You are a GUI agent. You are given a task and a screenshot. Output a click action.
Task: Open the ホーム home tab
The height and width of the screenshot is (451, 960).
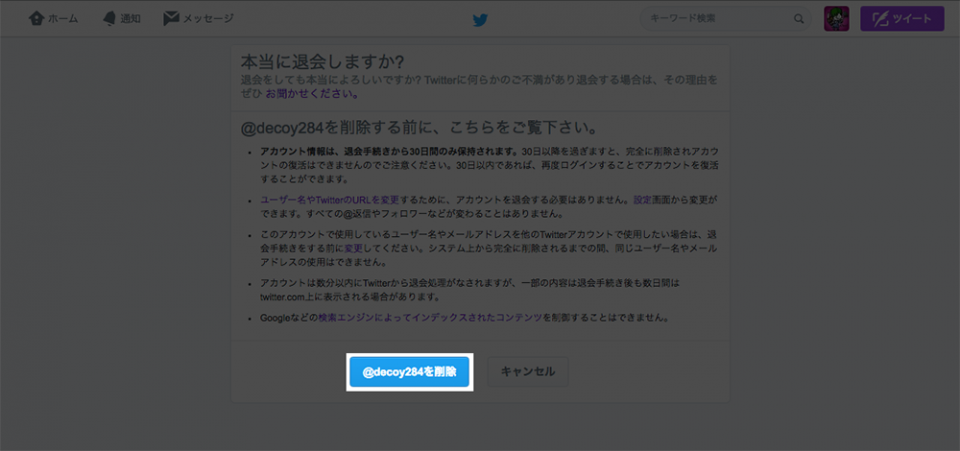(x=54, y=18)
